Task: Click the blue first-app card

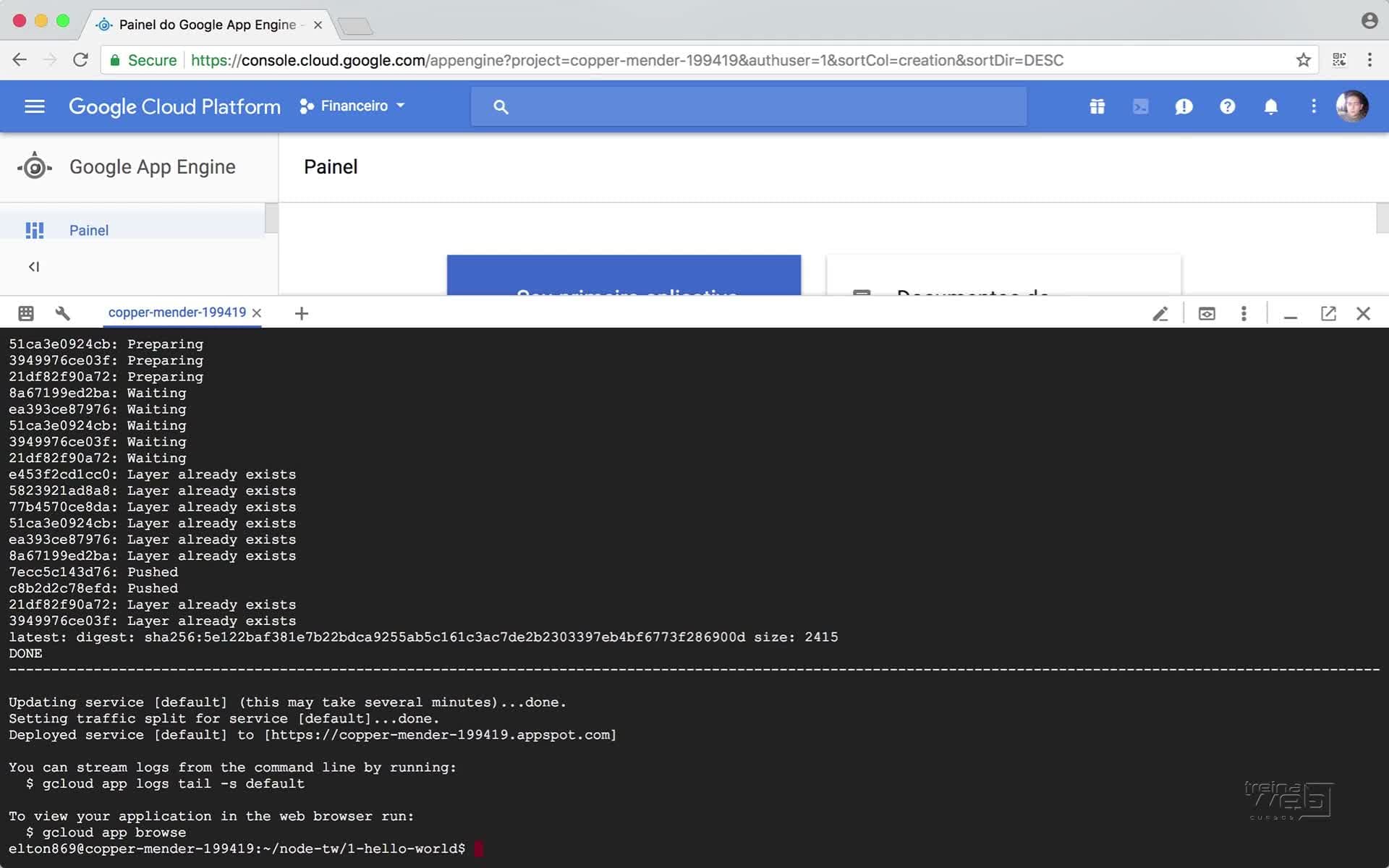Action: coord(624,275)
